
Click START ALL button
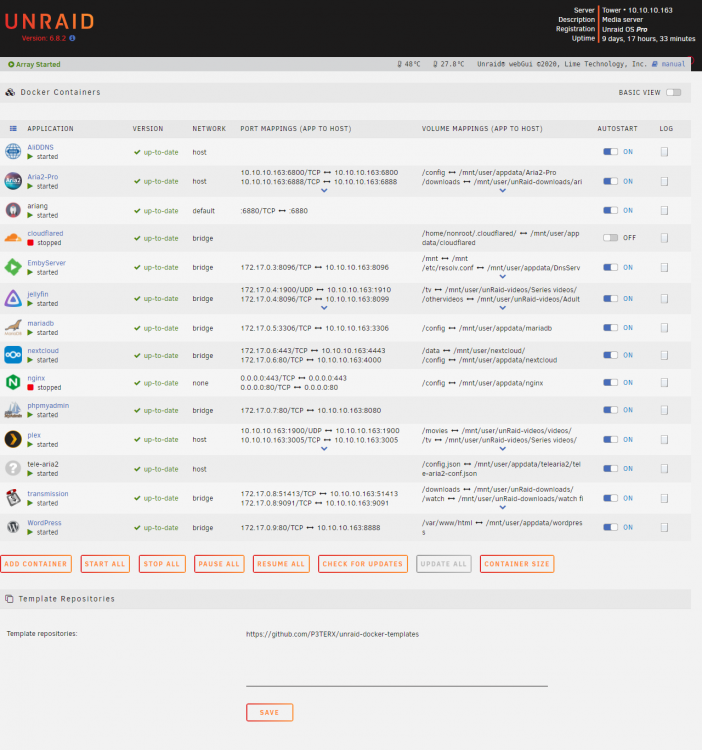(x=105, y=564)
